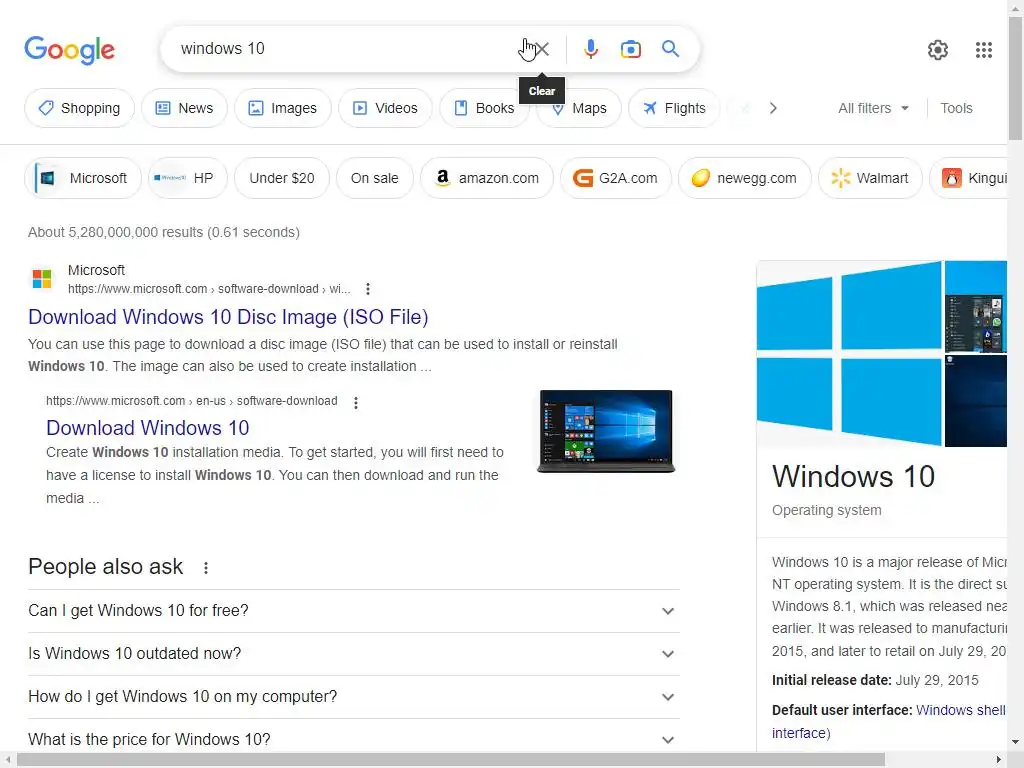Open the Download Windows 10 link

click(x=148, y=428)
